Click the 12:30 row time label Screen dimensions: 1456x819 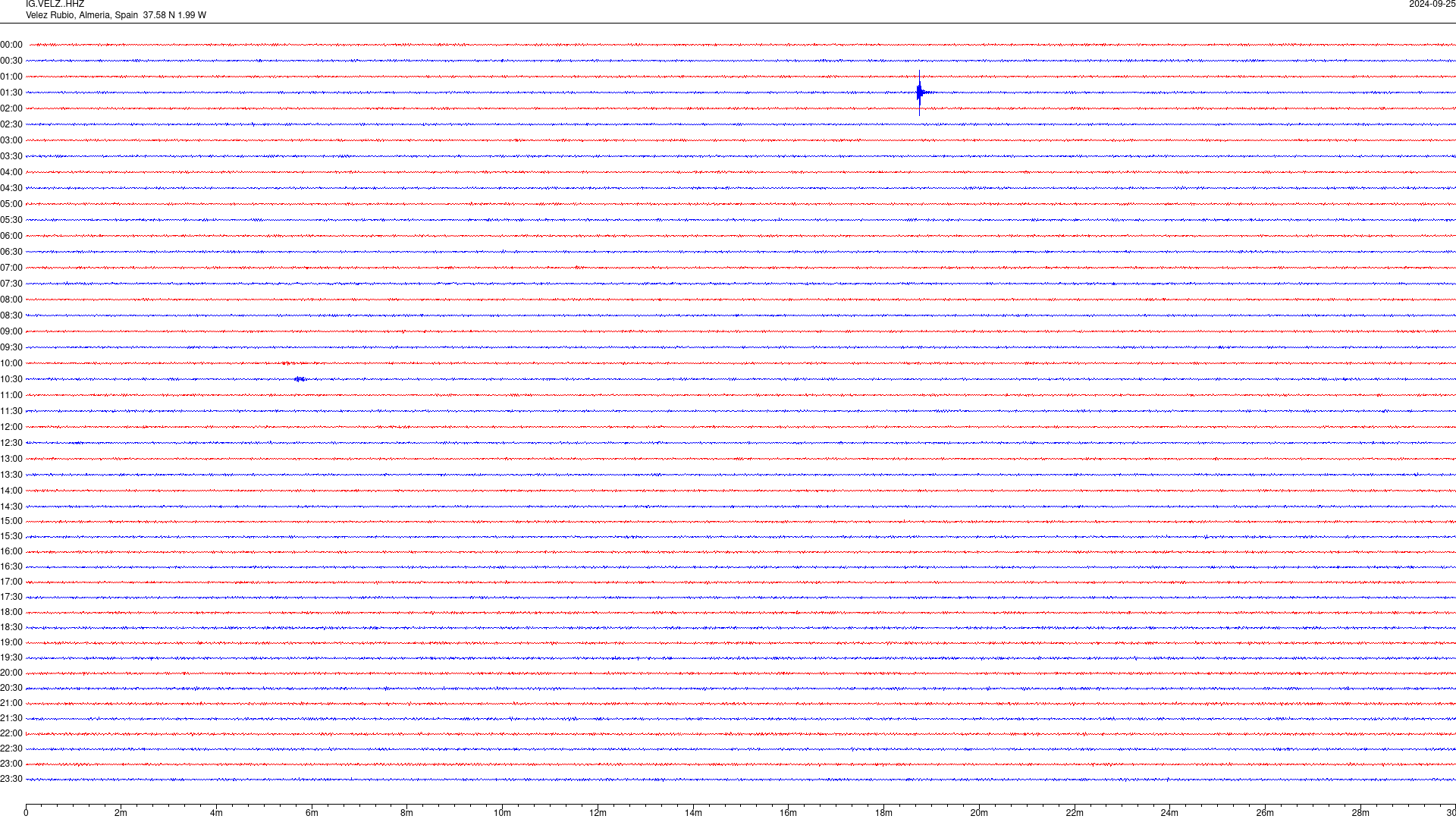point(11,443)
